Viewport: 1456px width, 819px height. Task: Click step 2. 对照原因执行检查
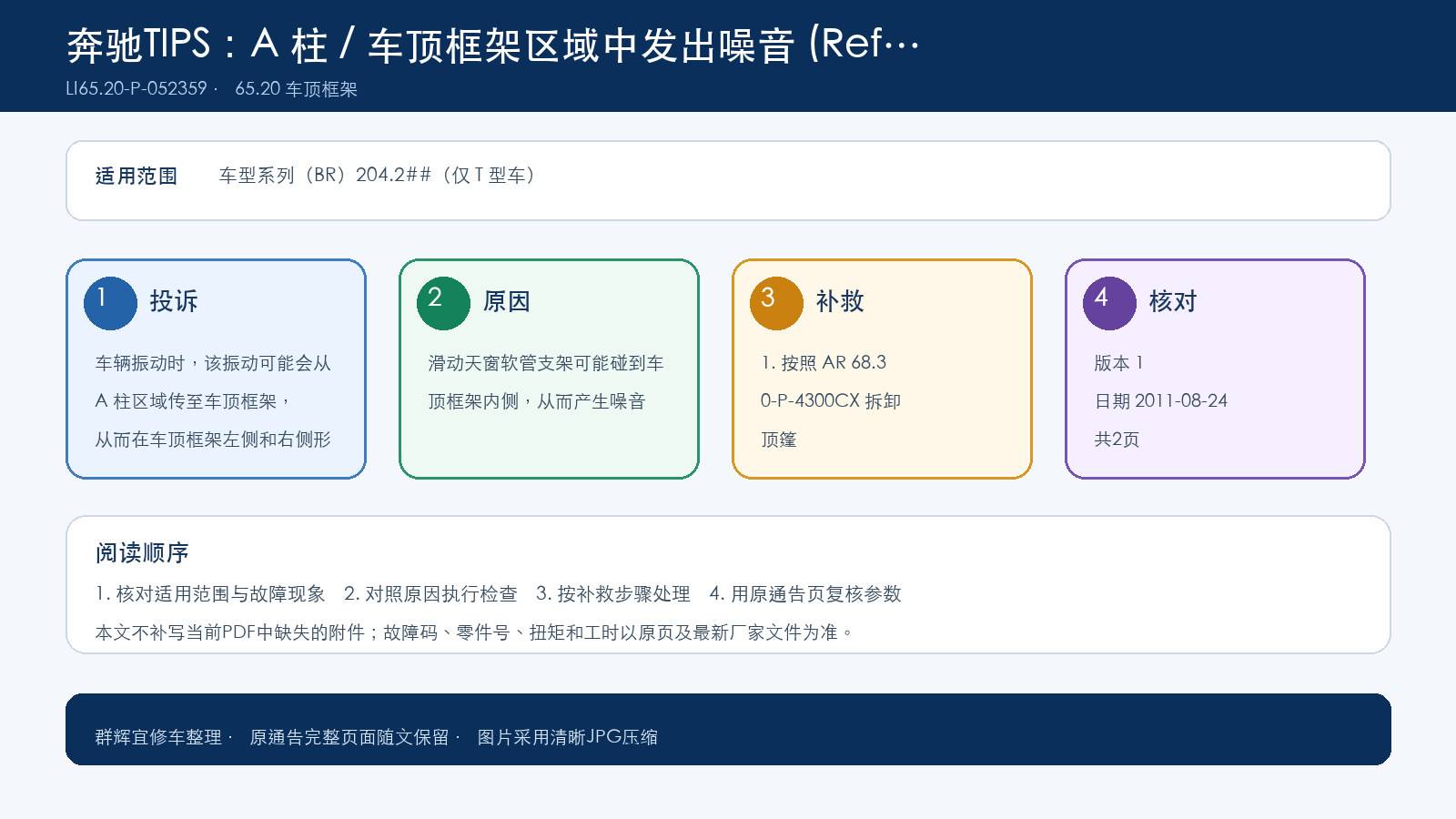[x=430, y=594]
